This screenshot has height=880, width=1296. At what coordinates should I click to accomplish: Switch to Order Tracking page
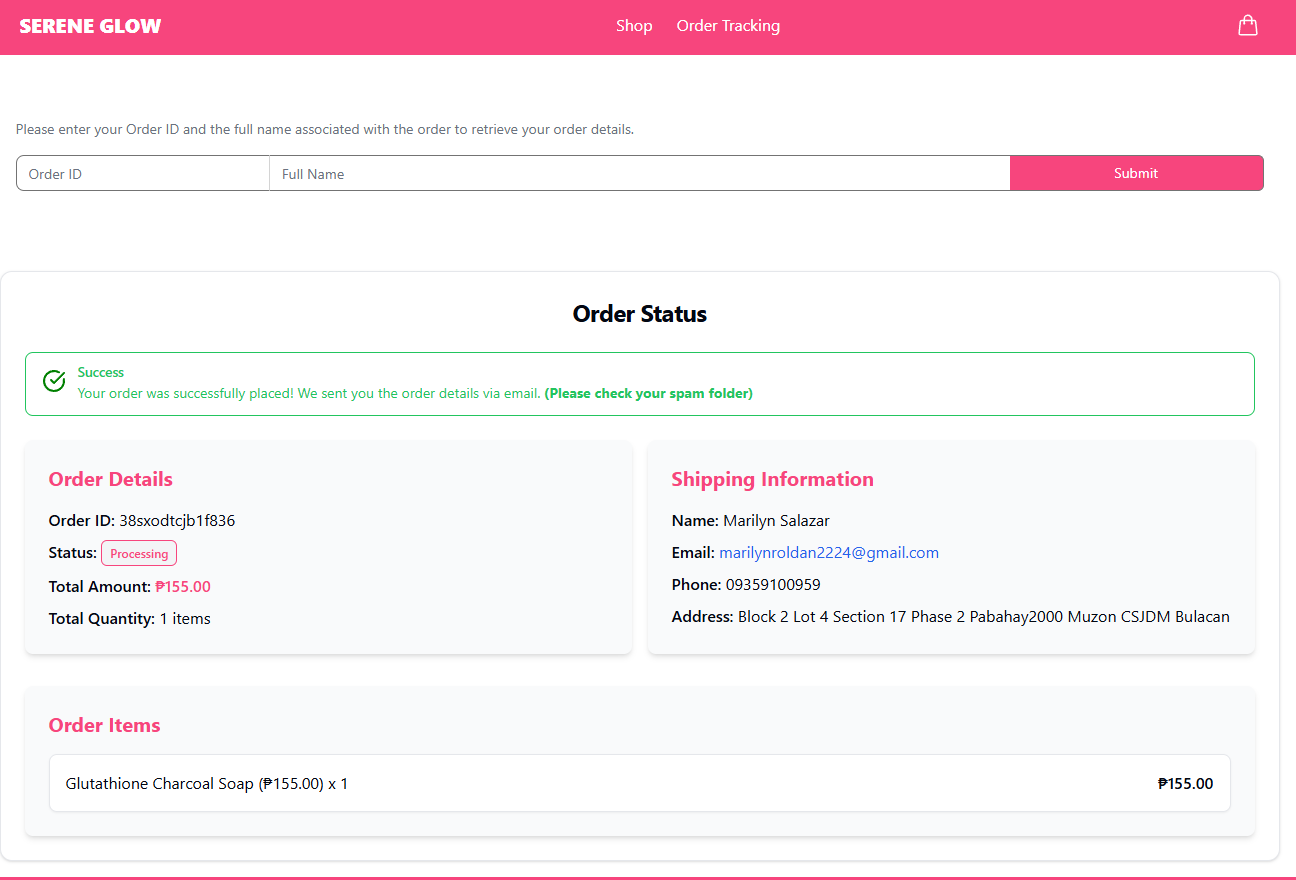(x=728, y=26)
